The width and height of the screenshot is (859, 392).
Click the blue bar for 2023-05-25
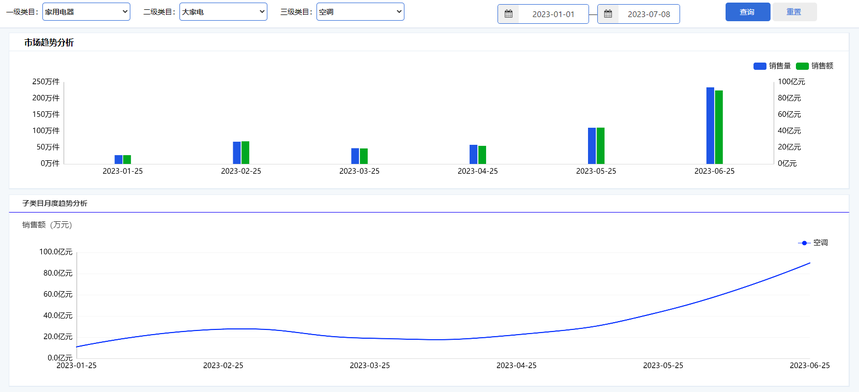[592, 146]
